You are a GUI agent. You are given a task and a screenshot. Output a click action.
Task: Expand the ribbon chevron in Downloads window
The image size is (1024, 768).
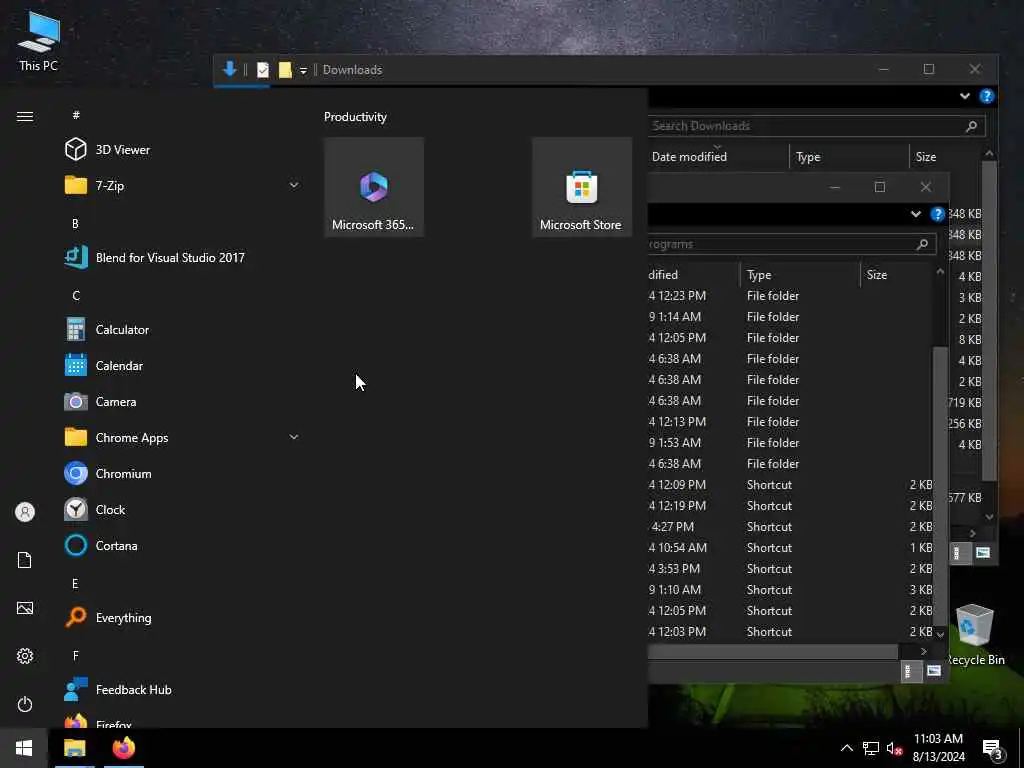coord(965,97)
